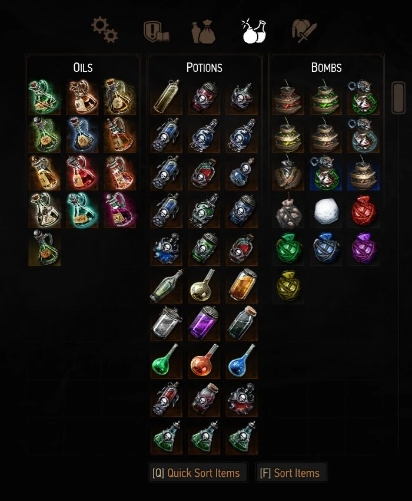The height and width of the screenshot is (501, 412).
Task: Click the inventory scrollbar handle
Action: [x=399, y=98]
